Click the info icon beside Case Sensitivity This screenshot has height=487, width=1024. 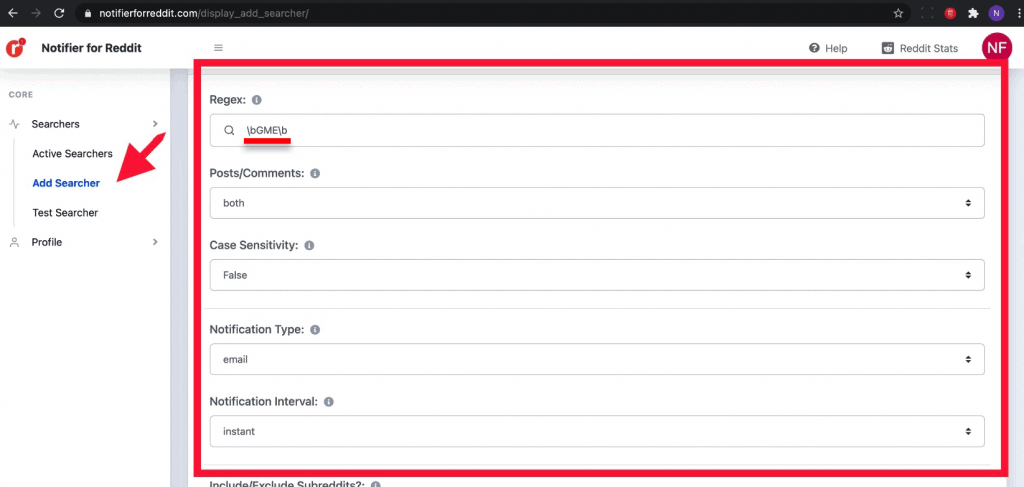point(309,246)
